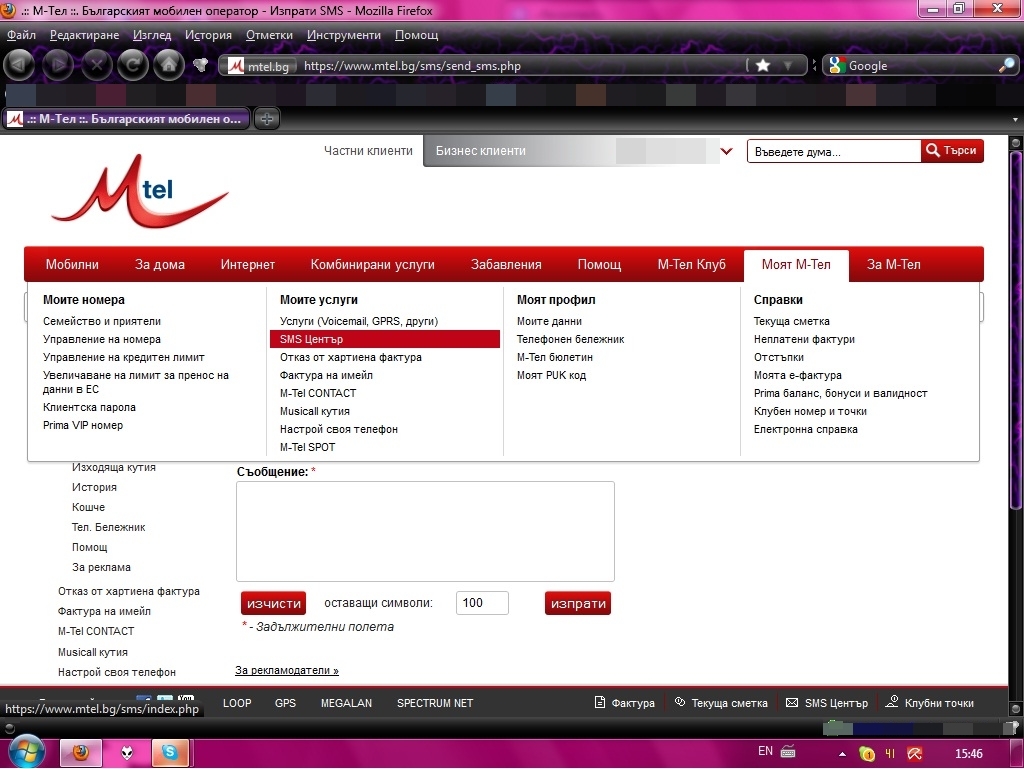Viewport: 1024px width, 769px height.
Task: Click the Firefox taskbar icon
Action: [x=81, y=753]
